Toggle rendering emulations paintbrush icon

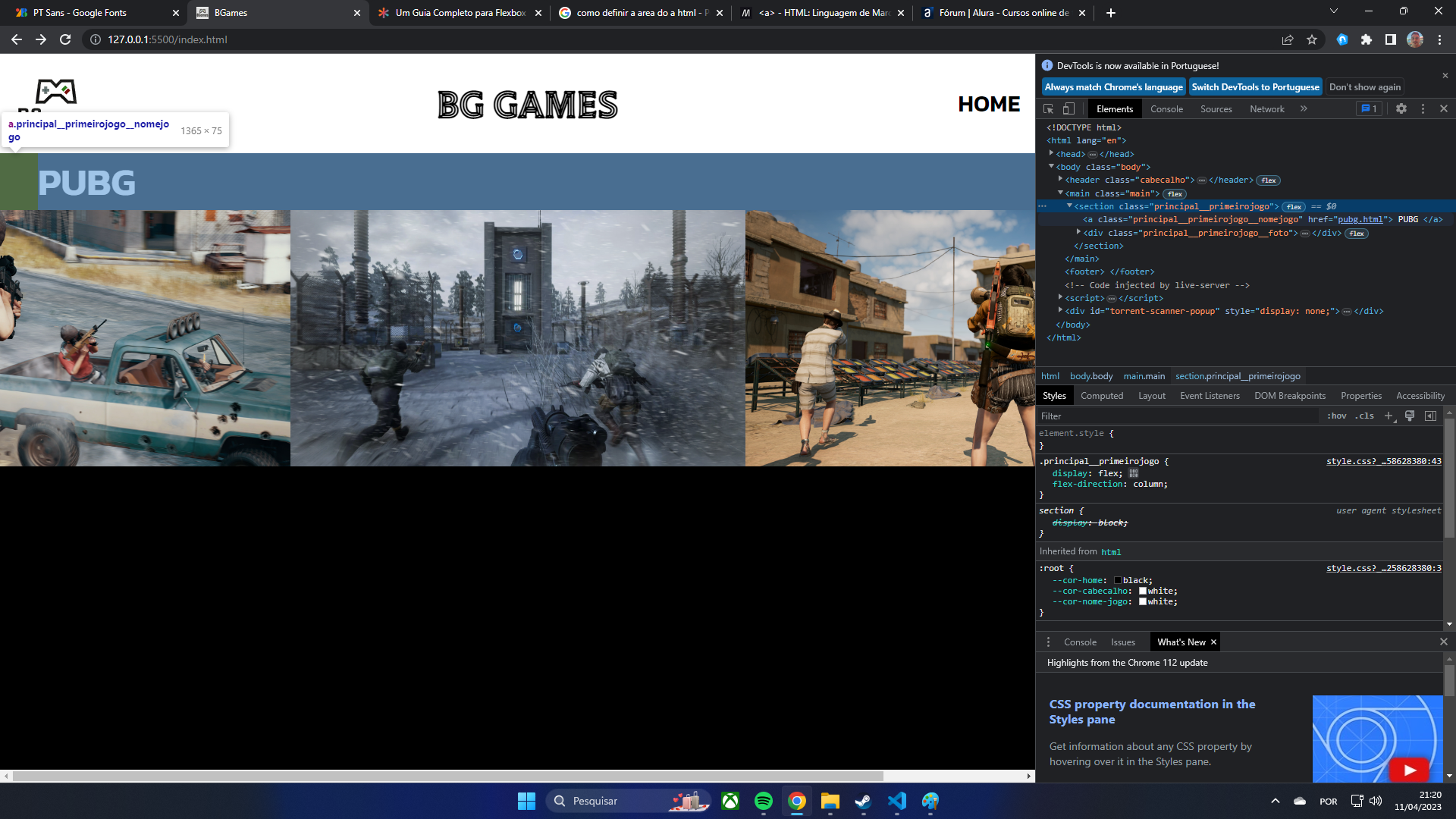[x=1410, y=416]
